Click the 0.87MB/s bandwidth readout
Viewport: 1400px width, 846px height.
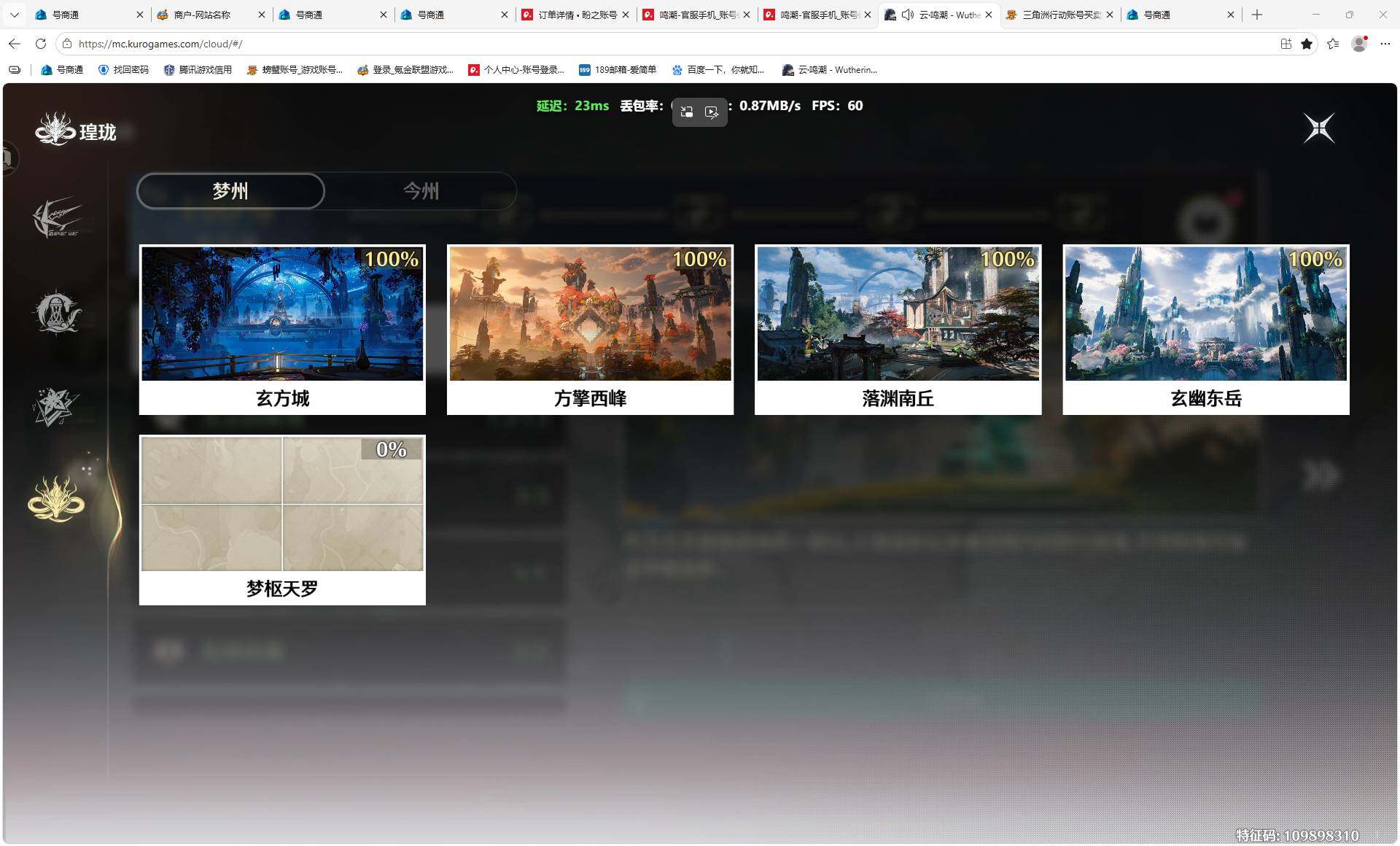click(x=770, y=106)
